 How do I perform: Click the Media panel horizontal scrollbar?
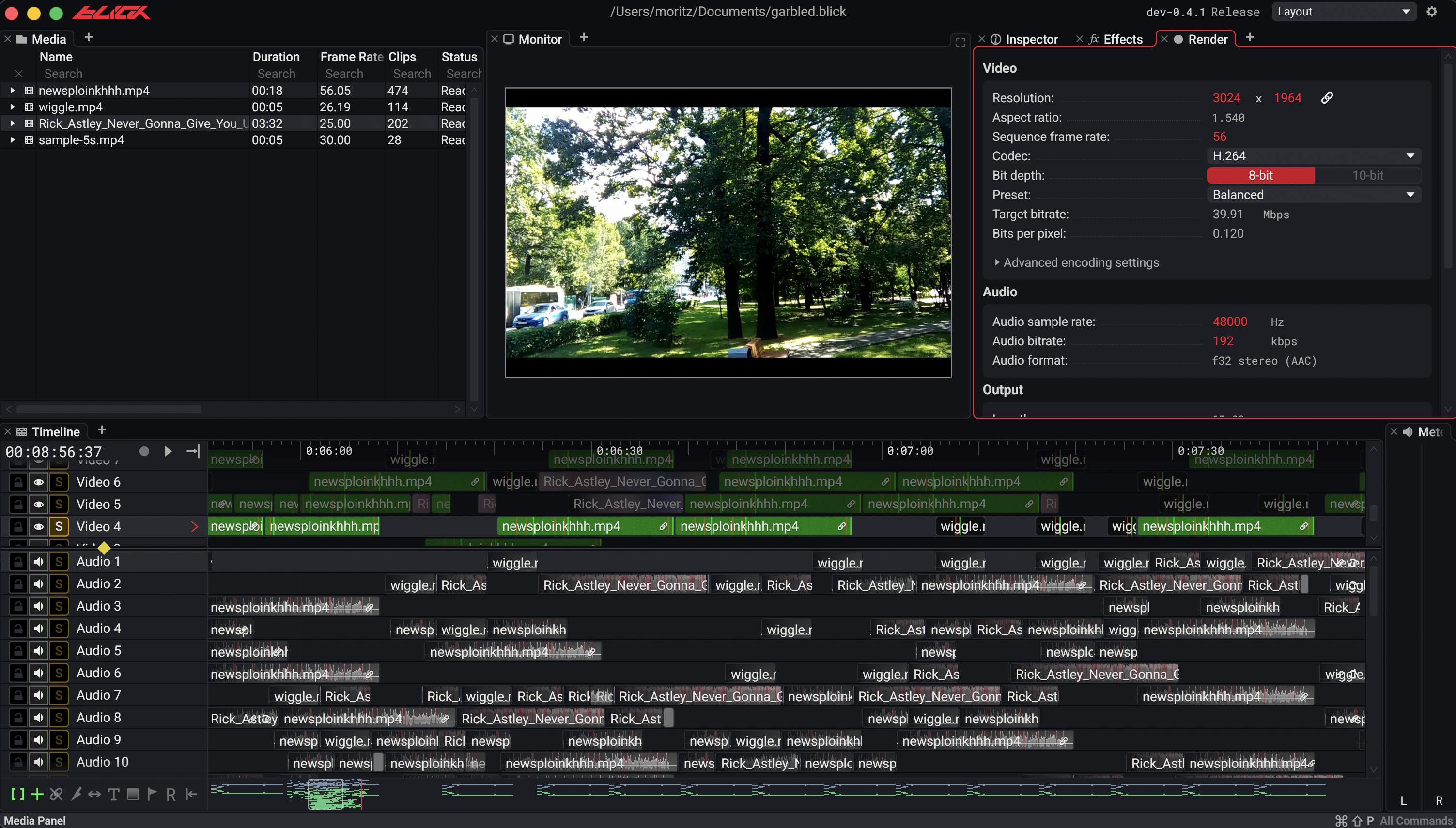108,410
